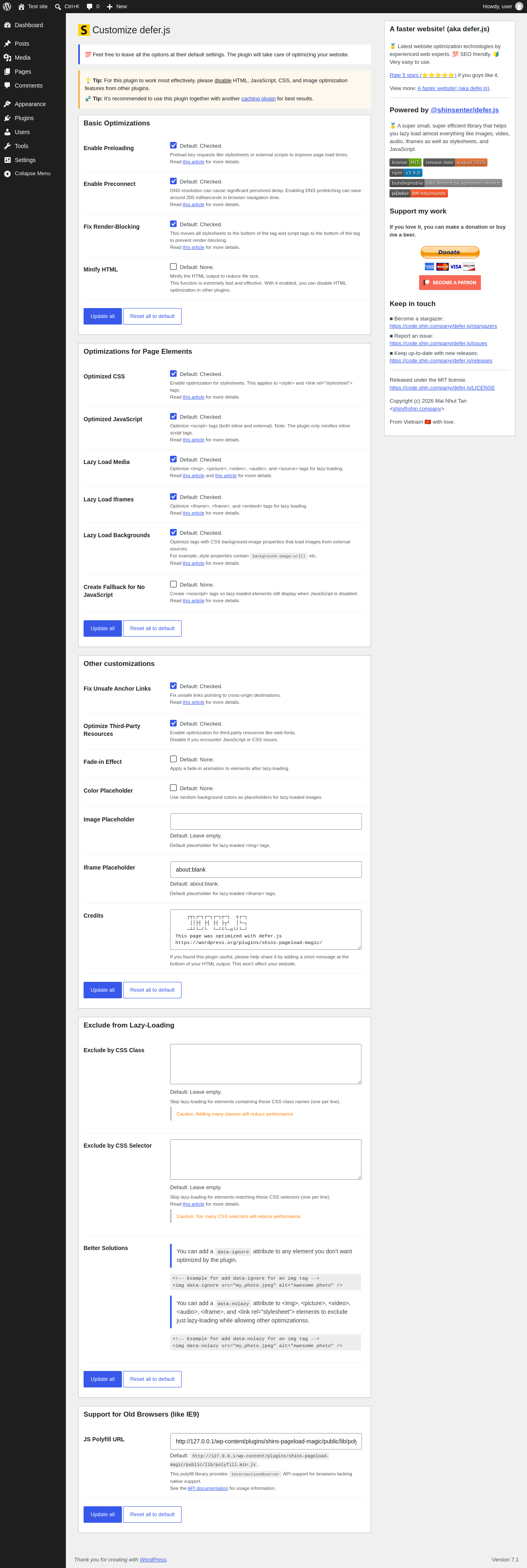Click Update all under Exclude from Lazy-Loading
Screen dimensions: 527x1568
[103, 1379]
